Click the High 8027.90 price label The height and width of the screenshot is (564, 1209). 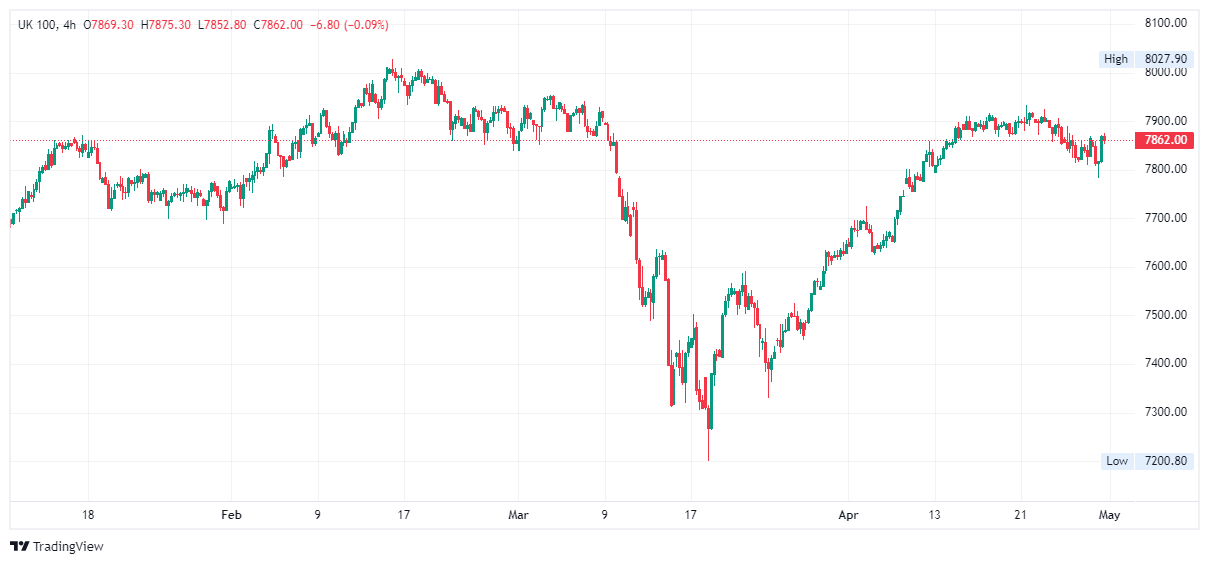click(1145, 59)
